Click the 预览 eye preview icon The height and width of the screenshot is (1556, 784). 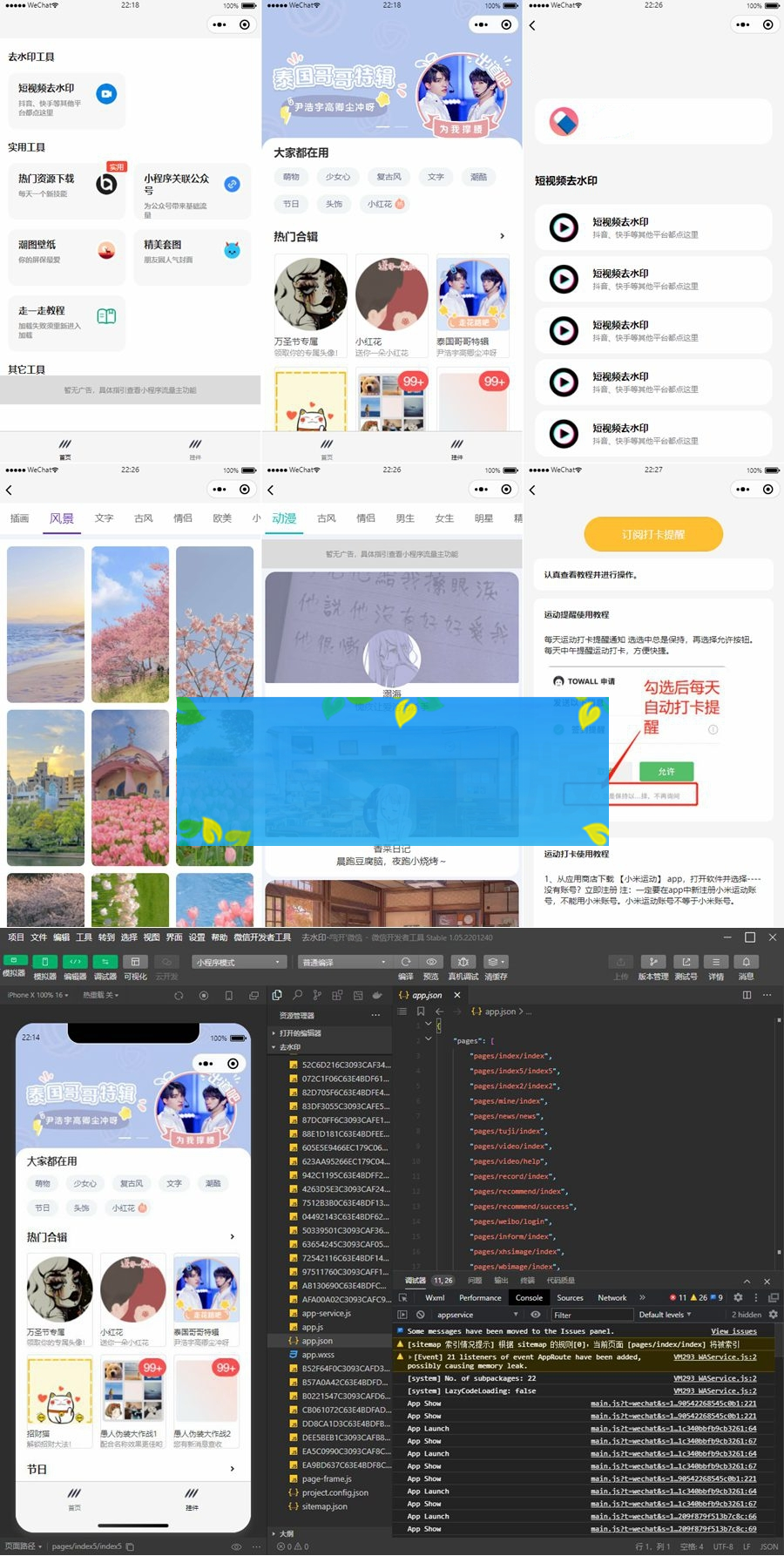(x=431, y=962)
